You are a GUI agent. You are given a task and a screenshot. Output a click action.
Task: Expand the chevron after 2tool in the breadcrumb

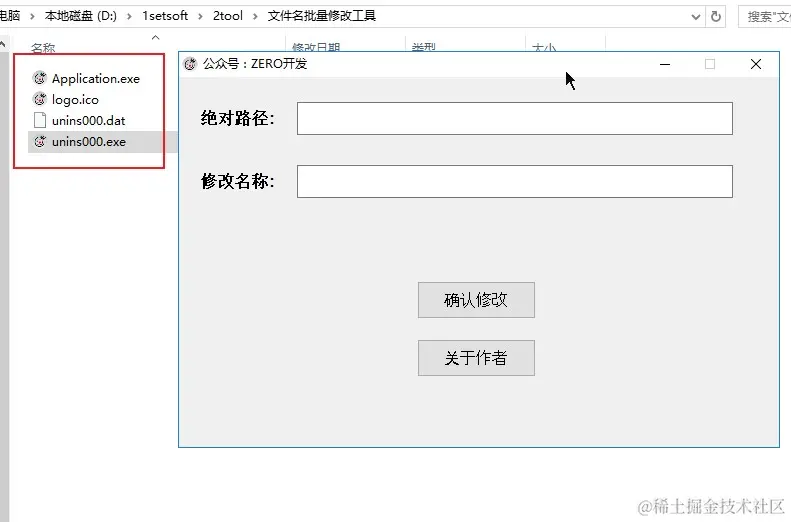[255, 17]
